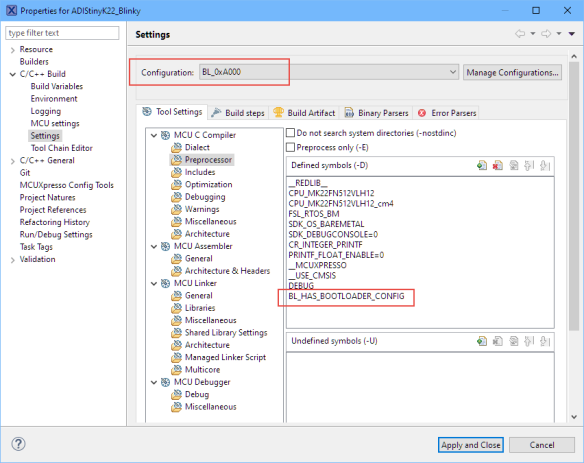Image resolution: width=584 pixels, height=463 pixels.
Task: Move defined symbol down
Action: (545, 165)
